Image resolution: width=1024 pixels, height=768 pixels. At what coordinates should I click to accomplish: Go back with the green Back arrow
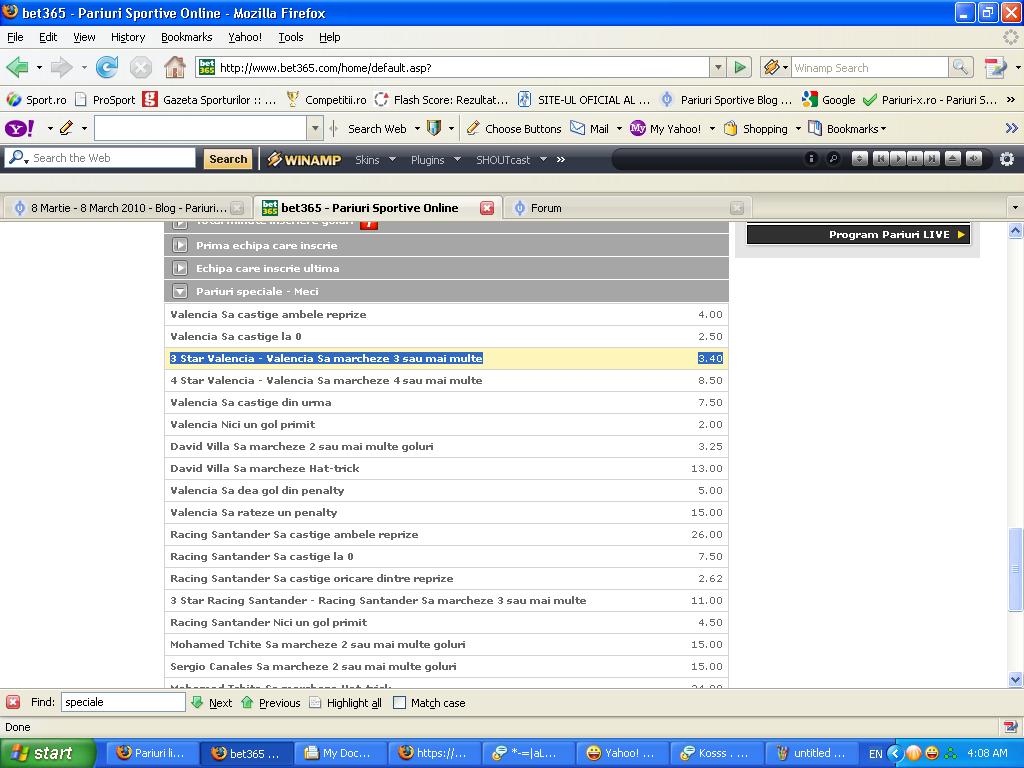18,67
